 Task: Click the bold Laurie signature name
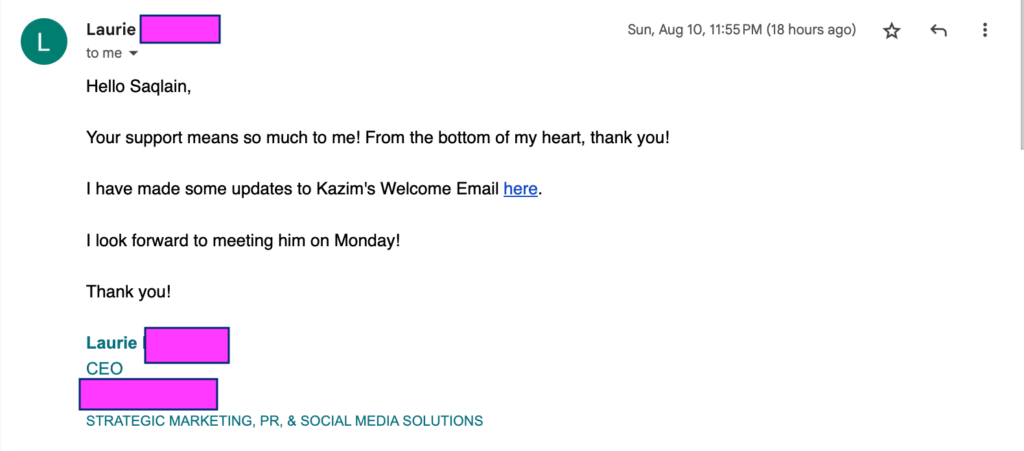click(111, 344)
